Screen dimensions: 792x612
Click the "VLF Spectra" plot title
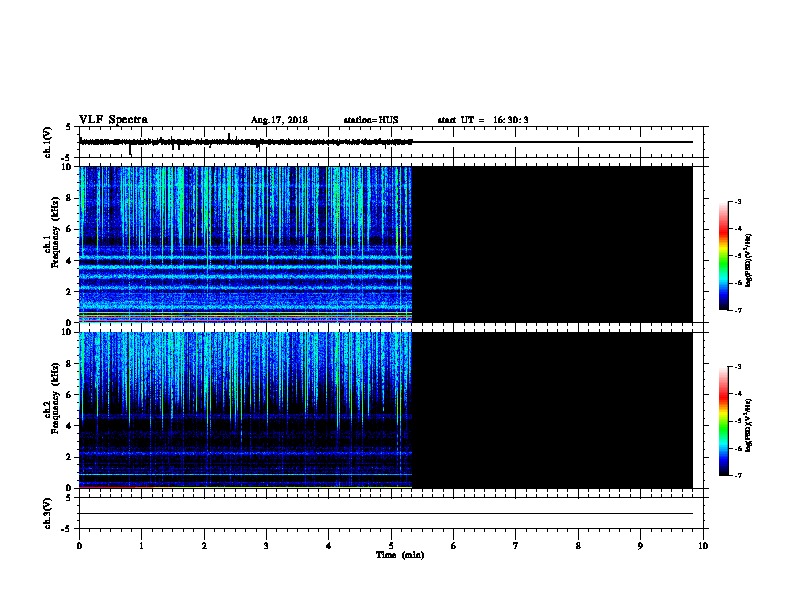[x=113, y=120]
